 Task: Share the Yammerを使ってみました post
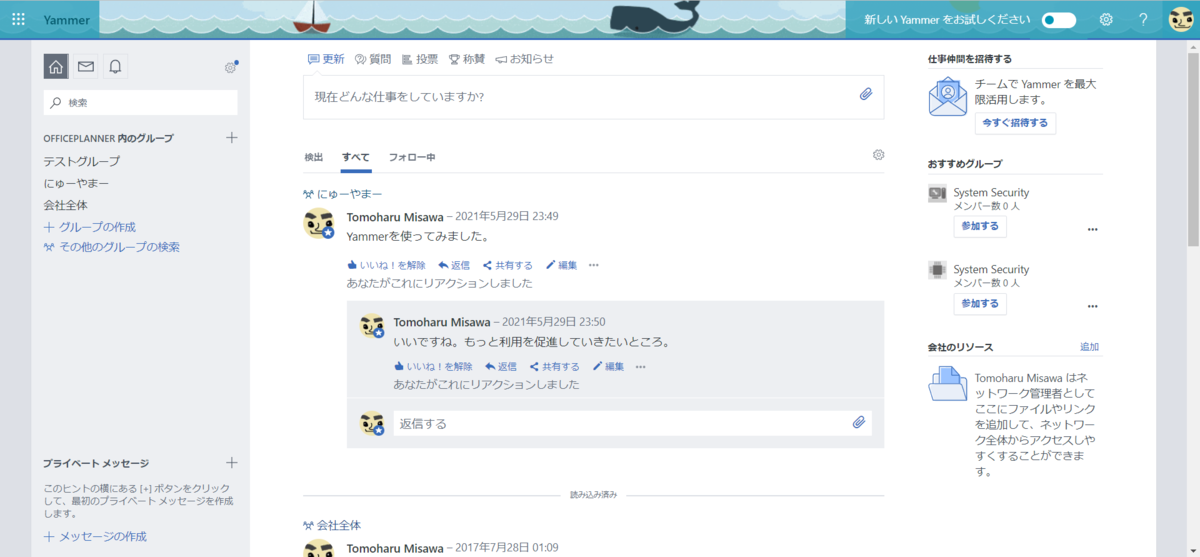coord(508,265)
